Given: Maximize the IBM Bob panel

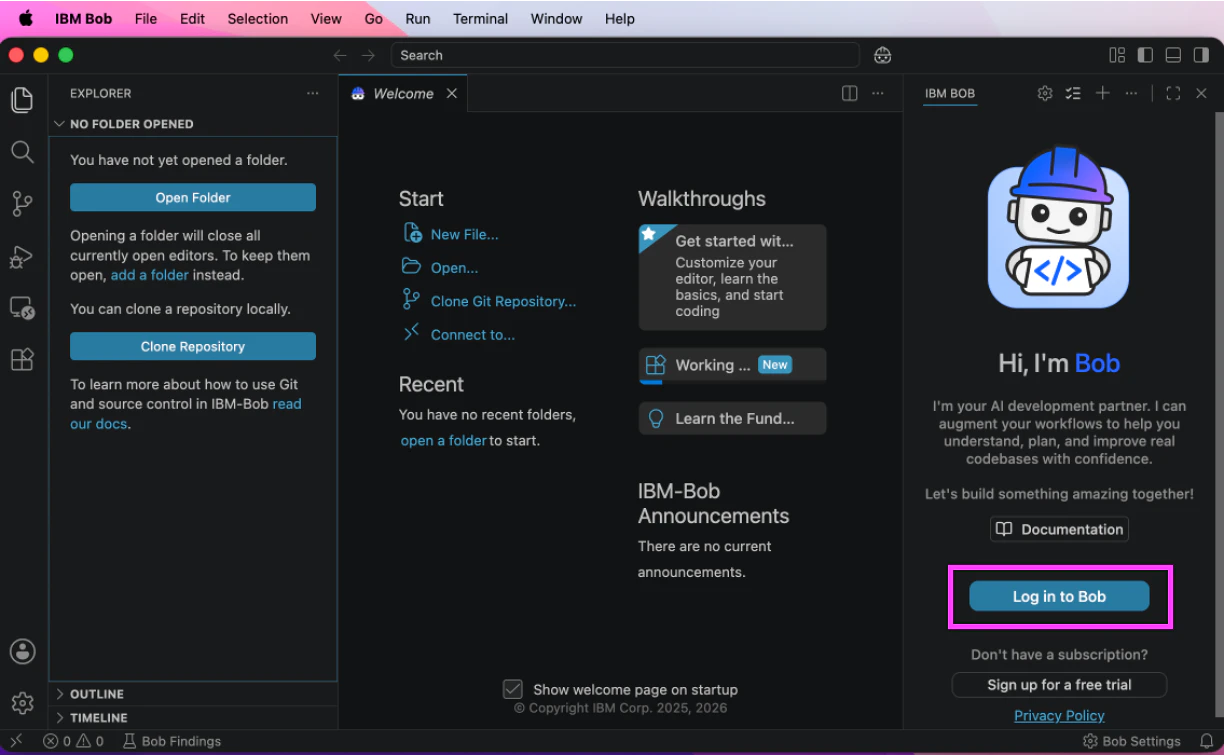Looking at the screenshot, I should click(1173, 93).
